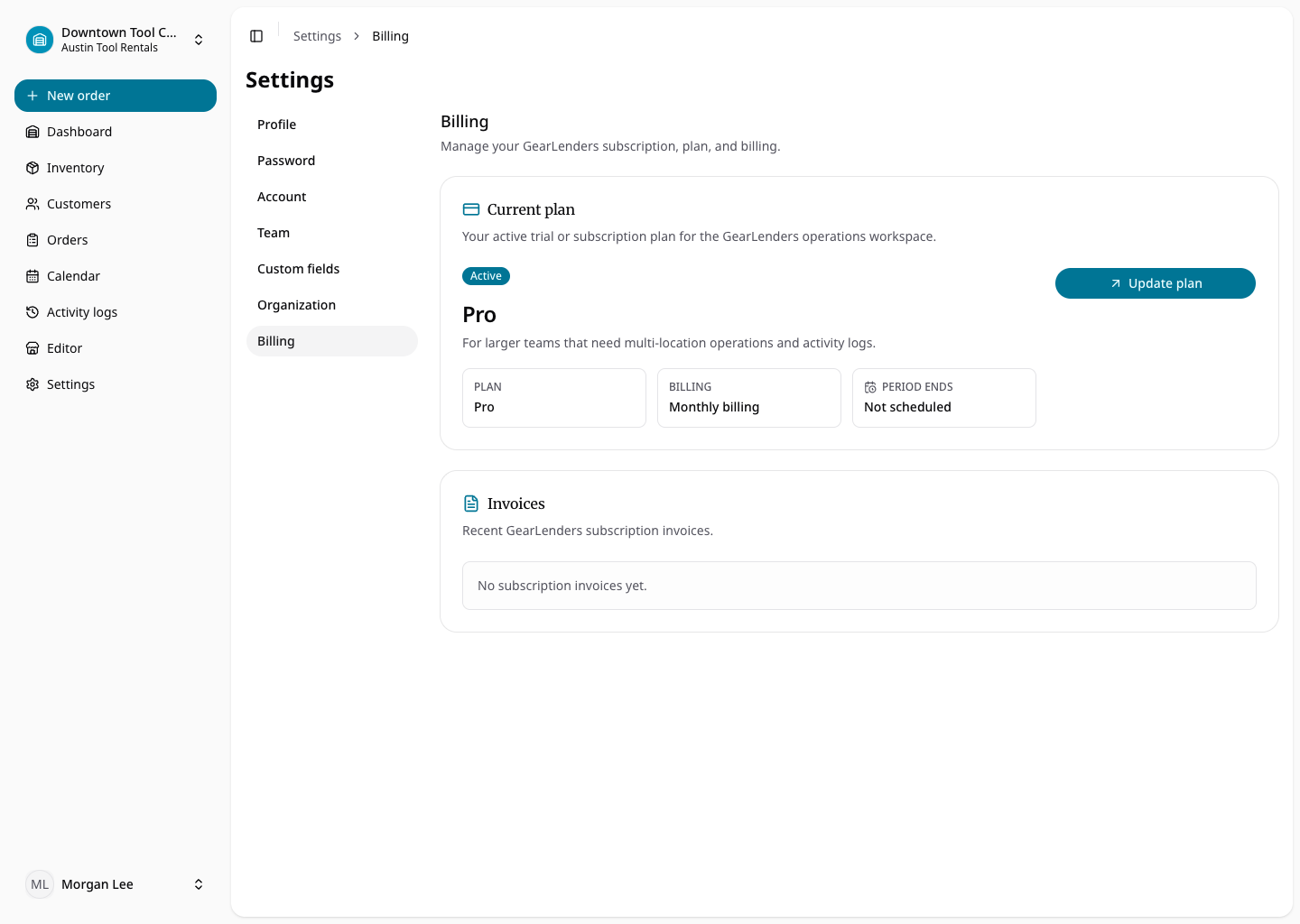The image size is (1300, 924).
Task: Open Profile settings tab
Action: (x=332, y=125)
